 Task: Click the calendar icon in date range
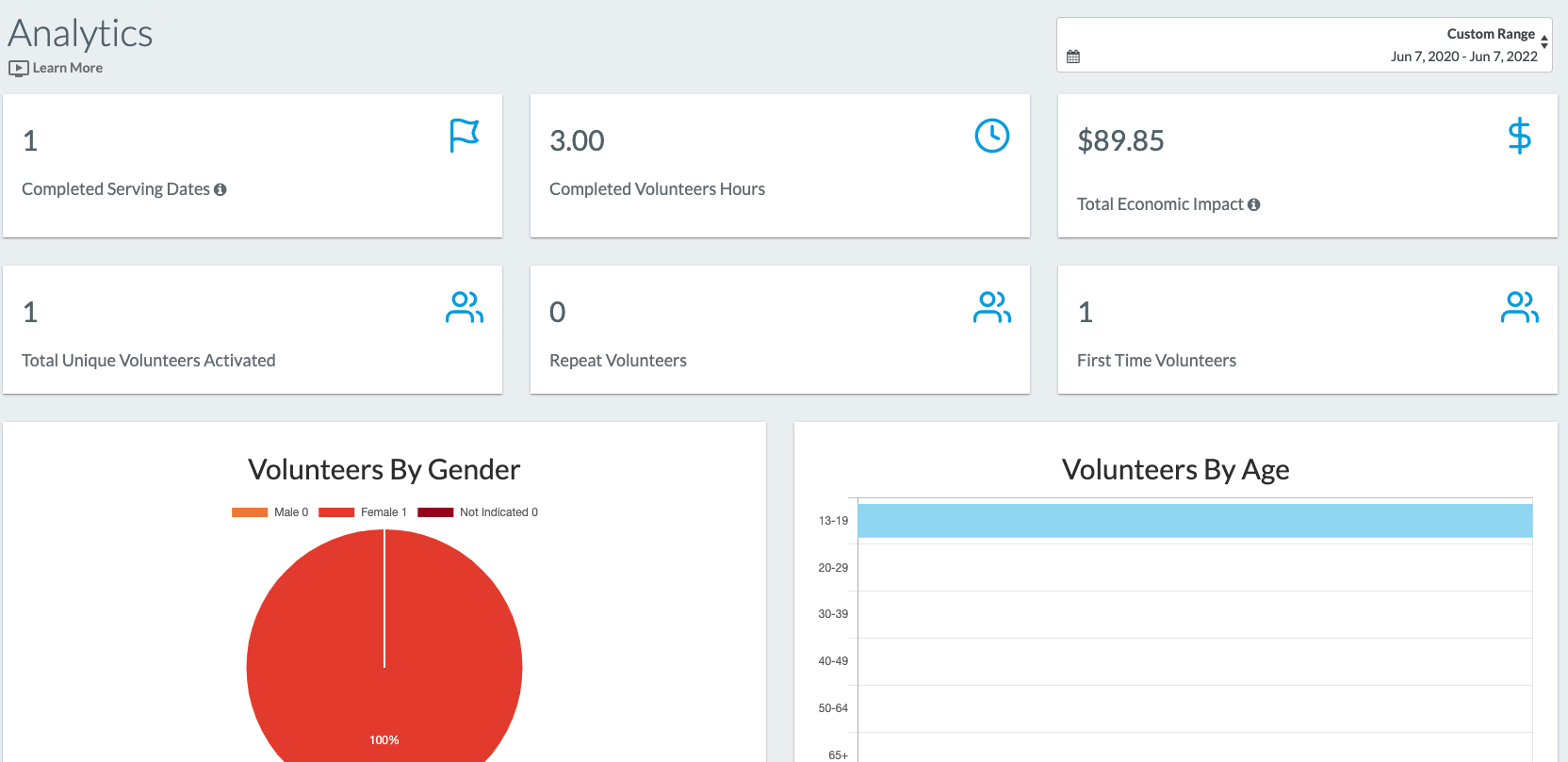(1073, 57)
